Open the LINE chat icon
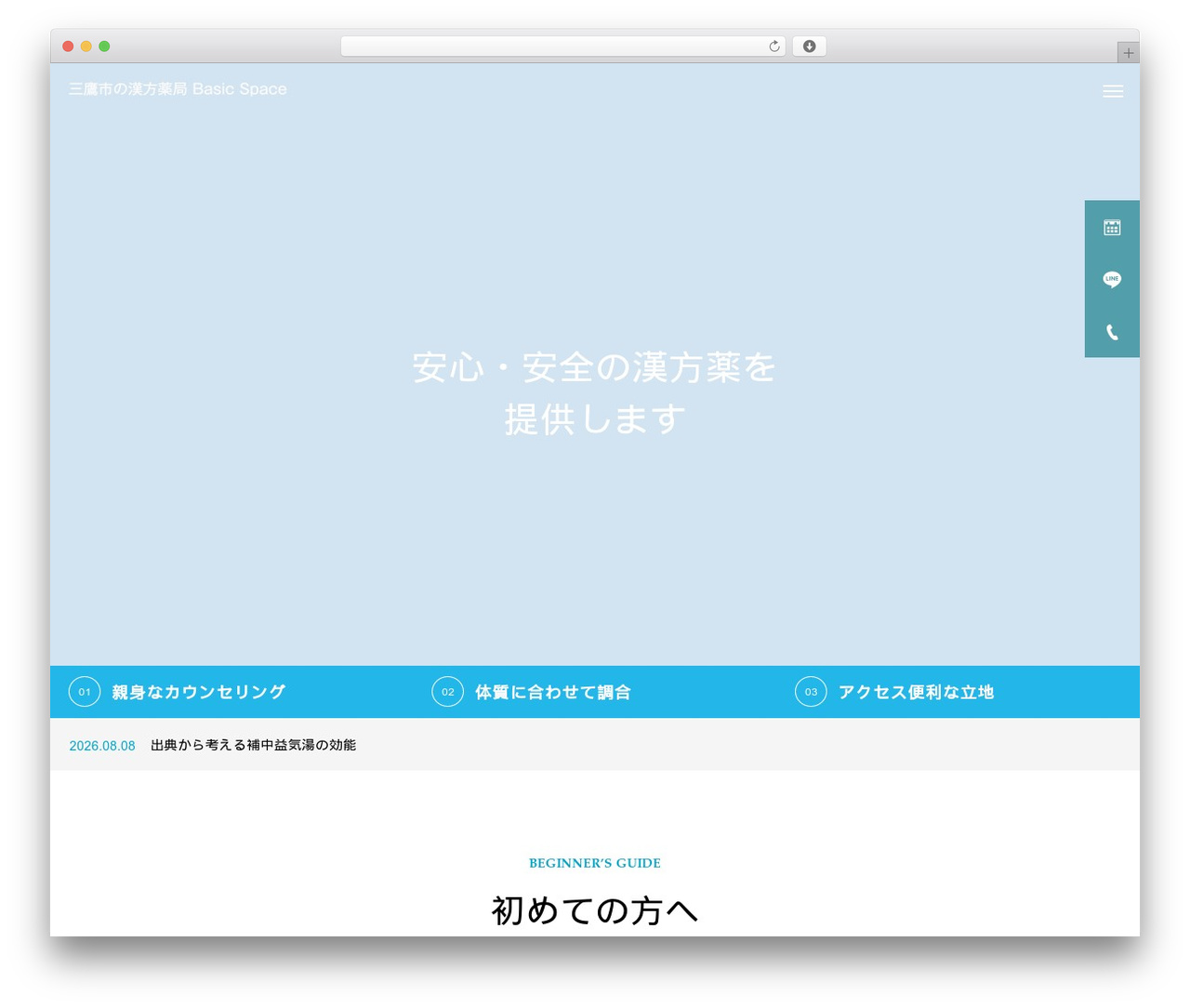 pos(1112,279)
